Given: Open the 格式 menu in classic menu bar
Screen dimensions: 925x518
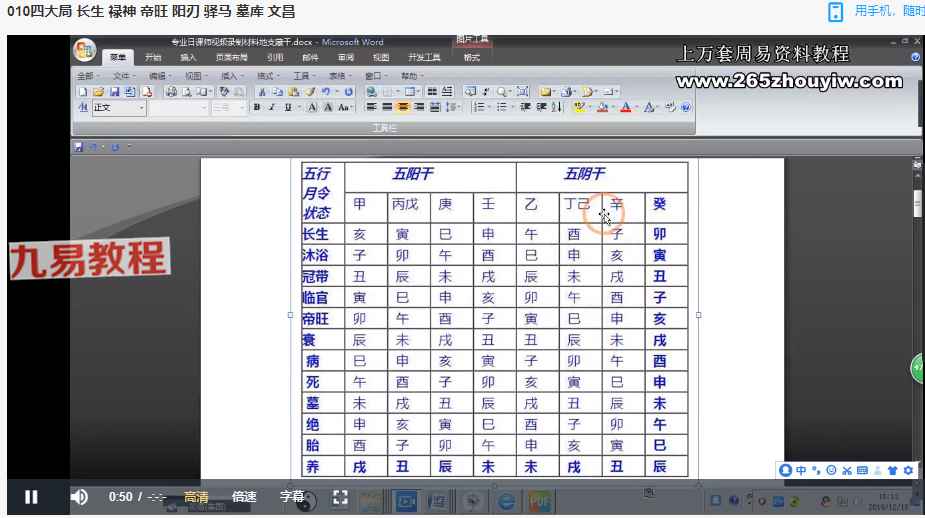Looking at the screenshot, I should (268, 76).
